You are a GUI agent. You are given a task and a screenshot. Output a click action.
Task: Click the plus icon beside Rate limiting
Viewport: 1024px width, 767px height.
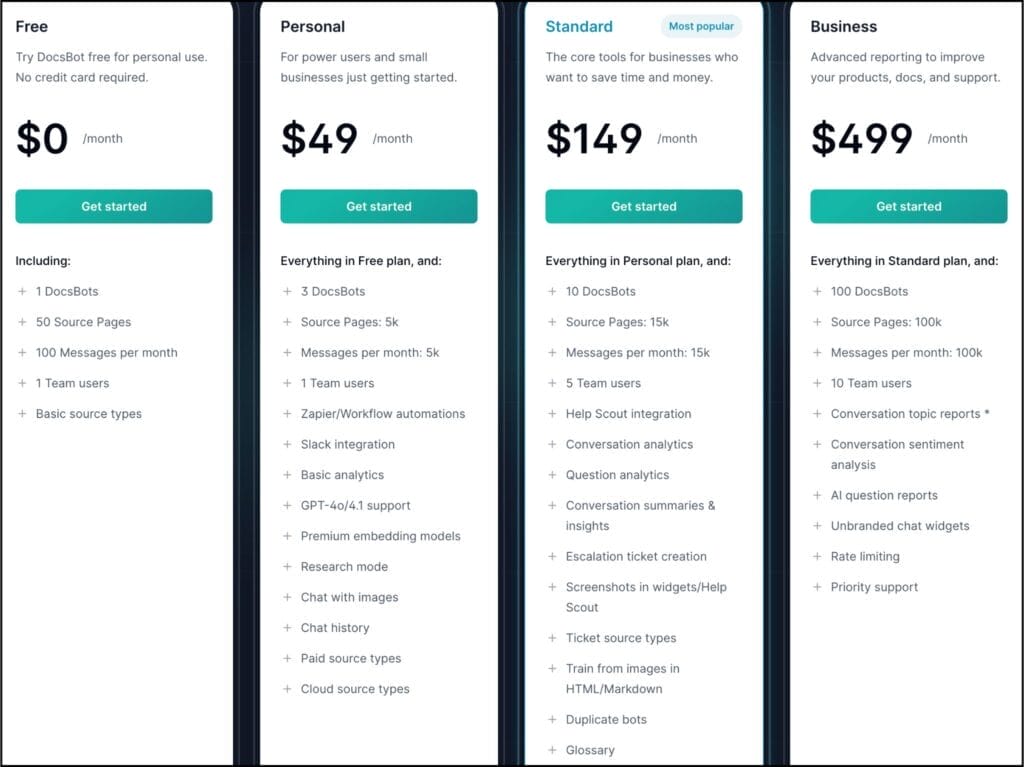(x=817, y=556)
